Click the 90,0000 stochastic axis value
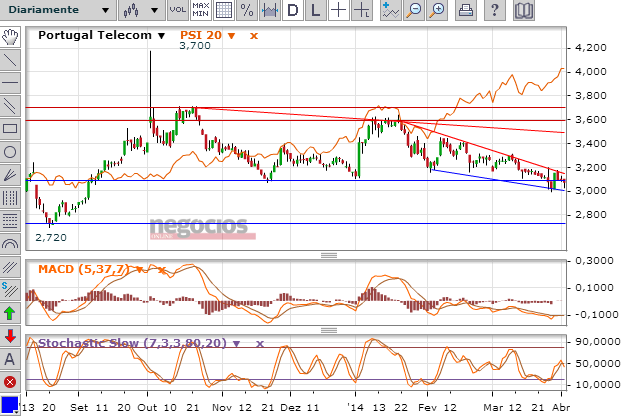Image resolution: width=625 pixels, height=417 pixels. (x=598, y=342)
